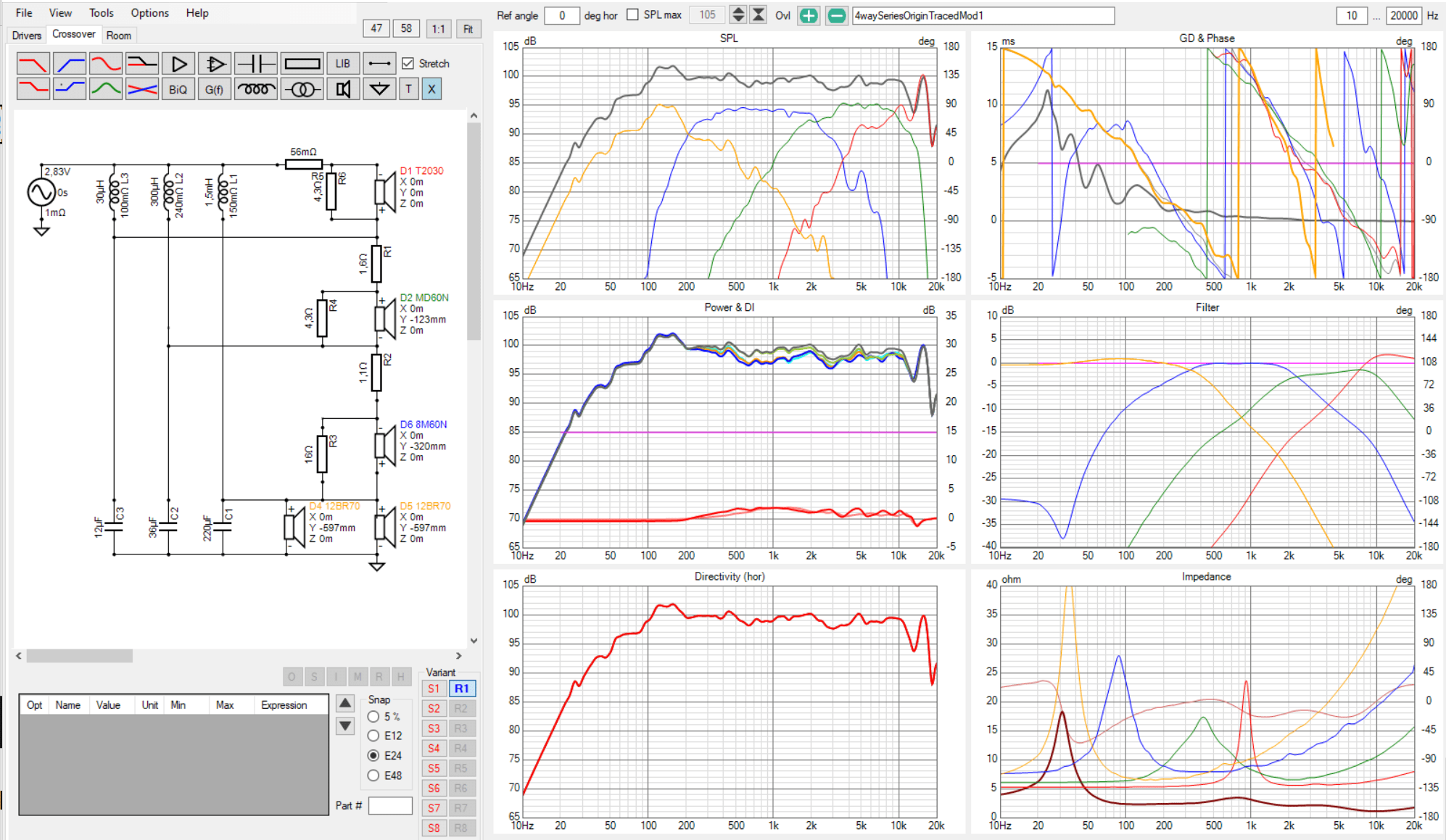Image resolution: width=1446 pixels, height=840 pixels.
Task: Select the E12 snap option
Action: click(373, 736)
